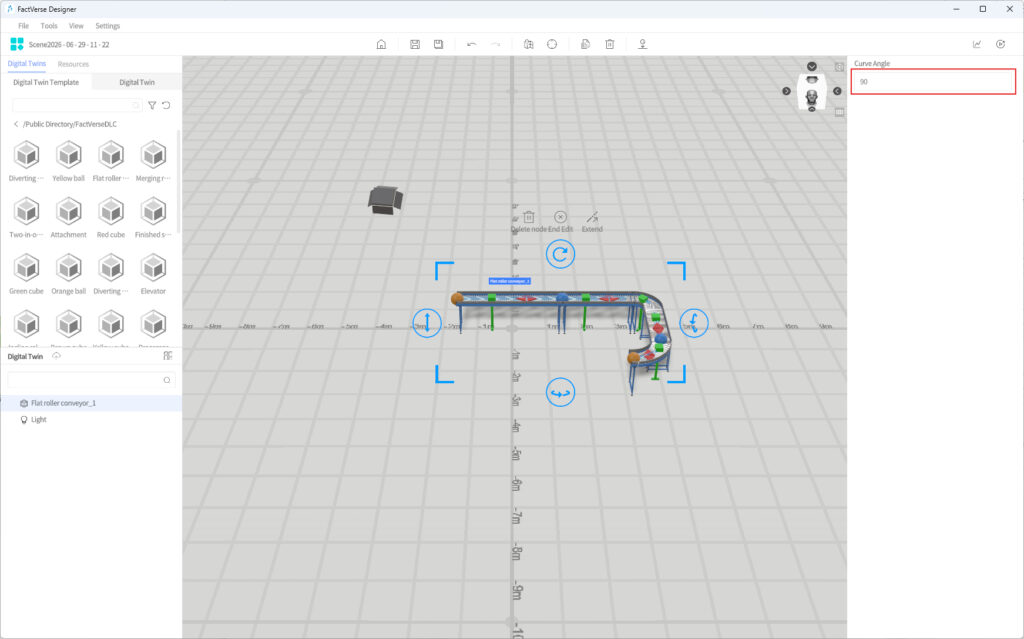This screenshot has height=639, width=1024.
Task: Open the Settings menu
Action: tap(108, 26)
